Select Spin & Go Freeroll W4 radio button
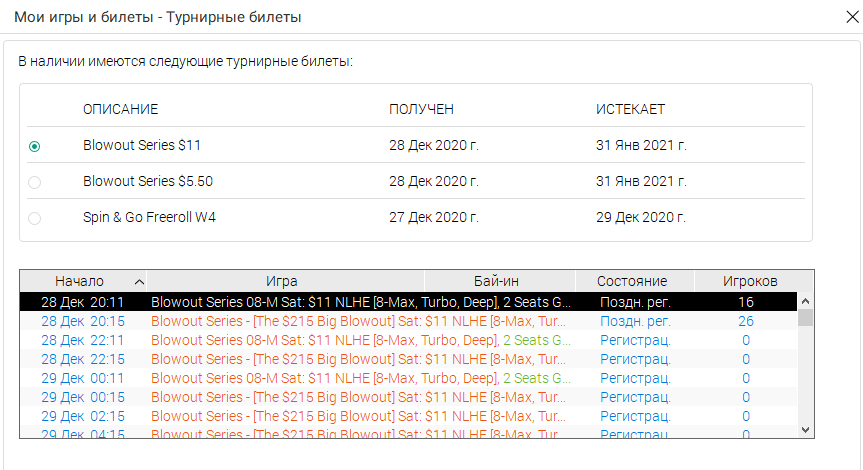 (35, 218)
